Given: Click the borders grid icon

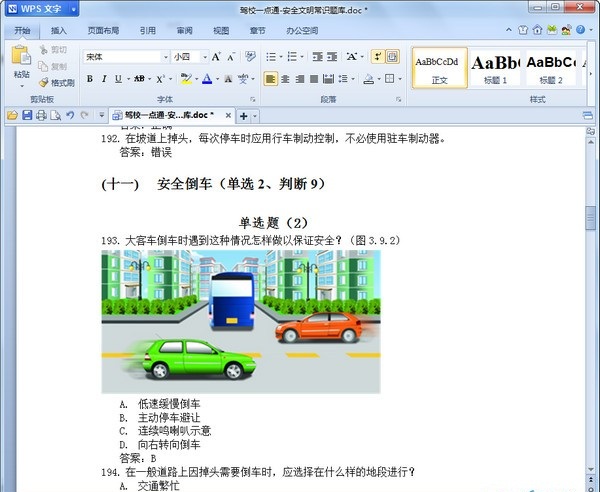Looking at the screenshot, I should click(390, 79).
